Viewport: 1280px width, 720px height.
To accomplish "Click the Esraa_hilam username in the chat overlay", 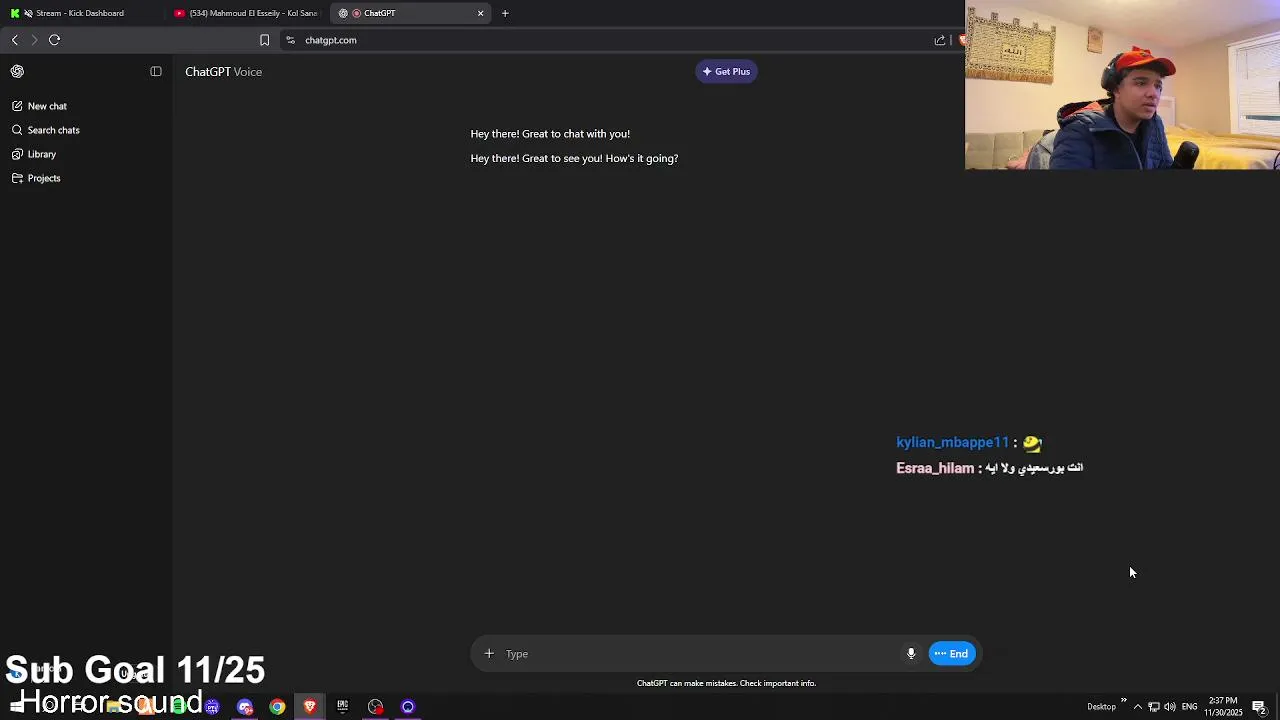I will pyautogui.click(x=935, y=468).
